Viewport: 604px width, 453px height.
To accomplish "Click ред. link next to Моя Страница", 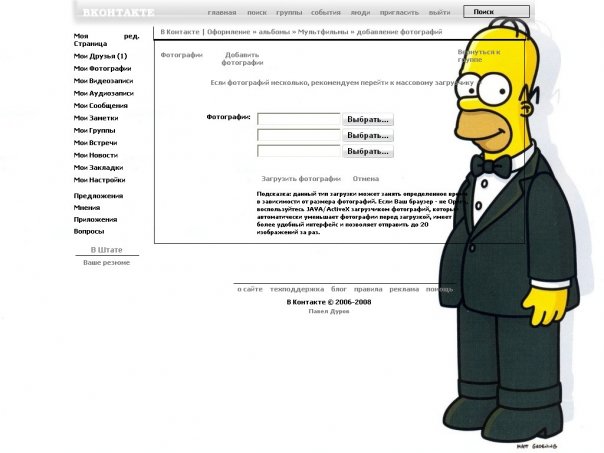I will click(132, 36).
